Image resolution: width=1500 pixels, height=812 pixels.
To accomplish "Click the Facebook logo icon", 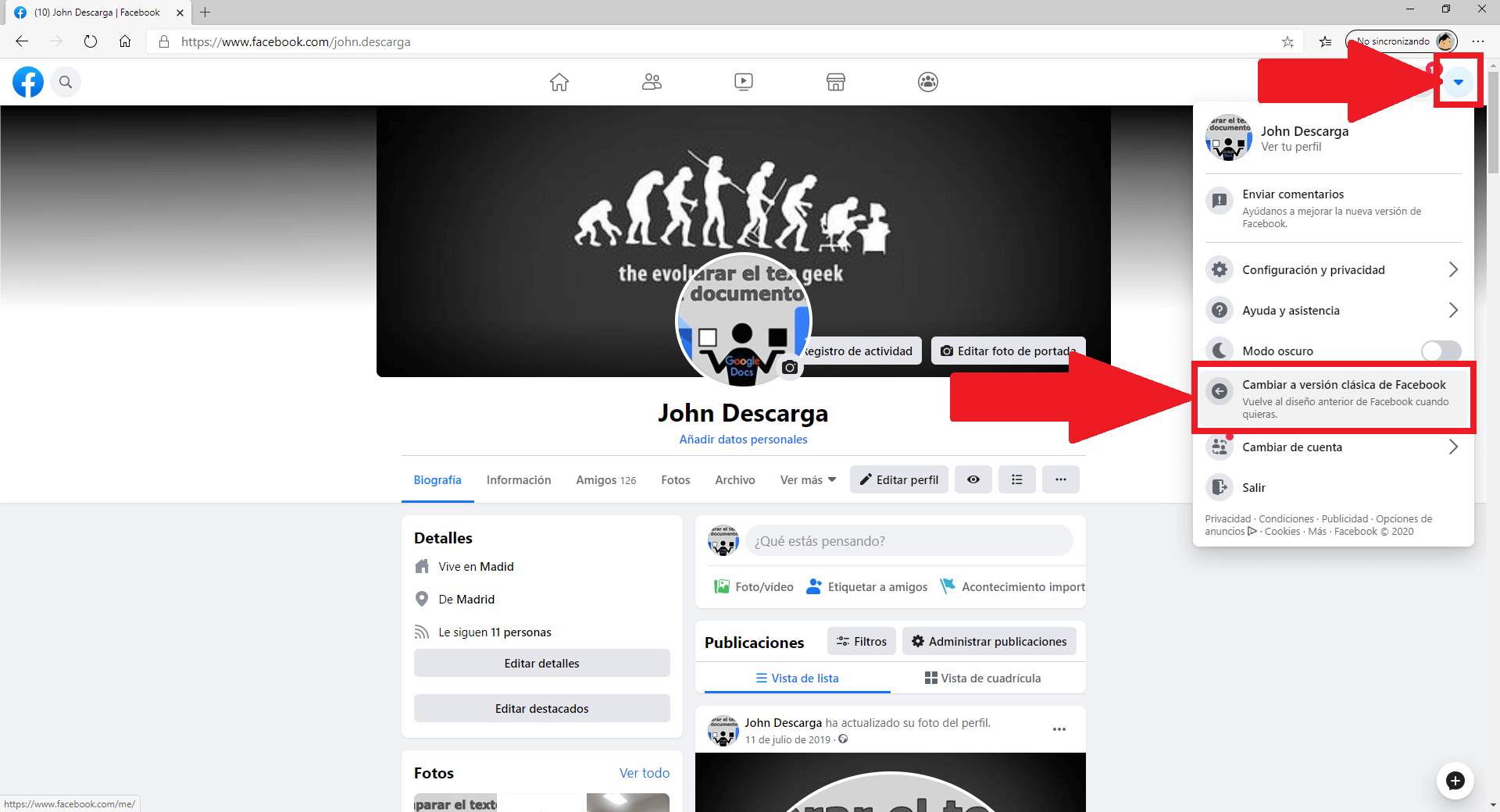I will 28,82.
